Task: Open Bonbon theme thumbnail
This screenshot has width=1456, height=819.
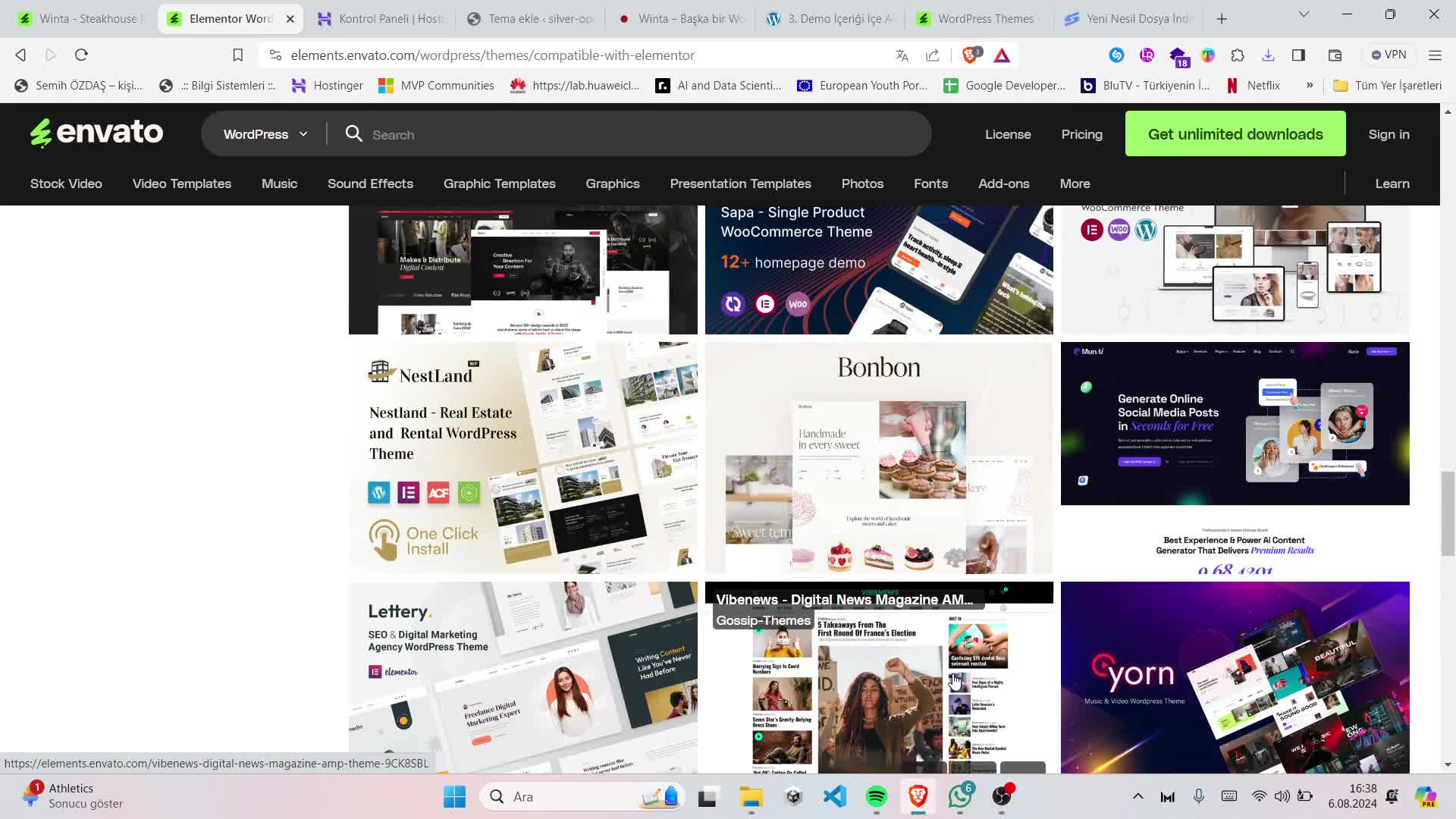Action: point(879,457)
